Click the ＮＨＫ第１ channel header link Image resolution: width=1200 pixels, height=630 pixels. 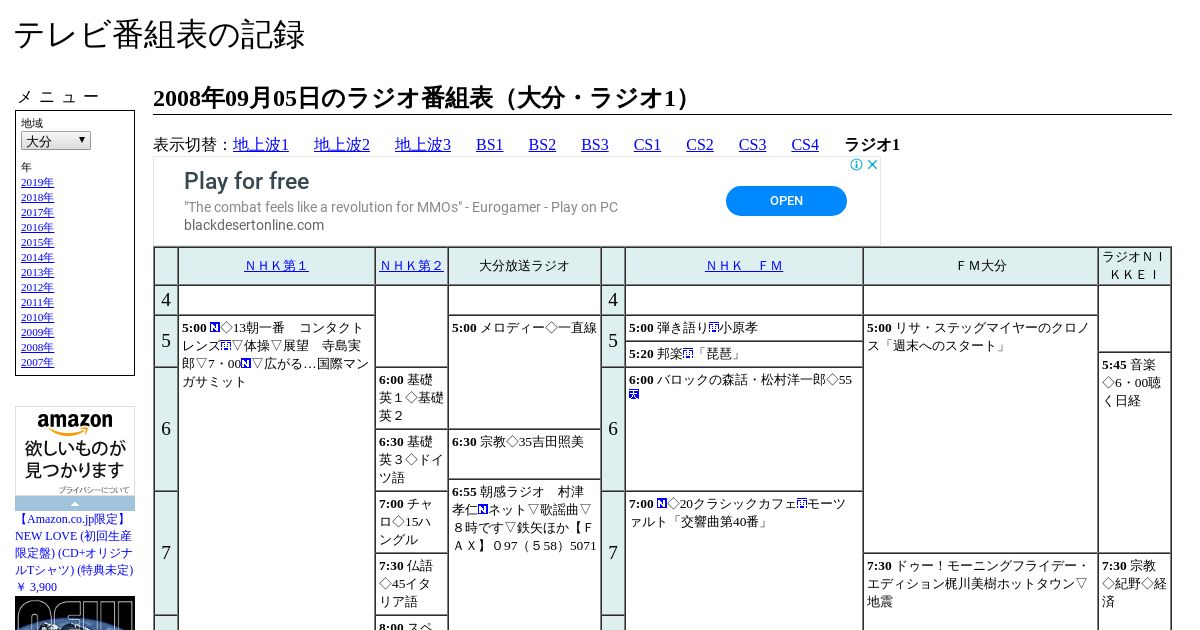click(x=276, y=266)
